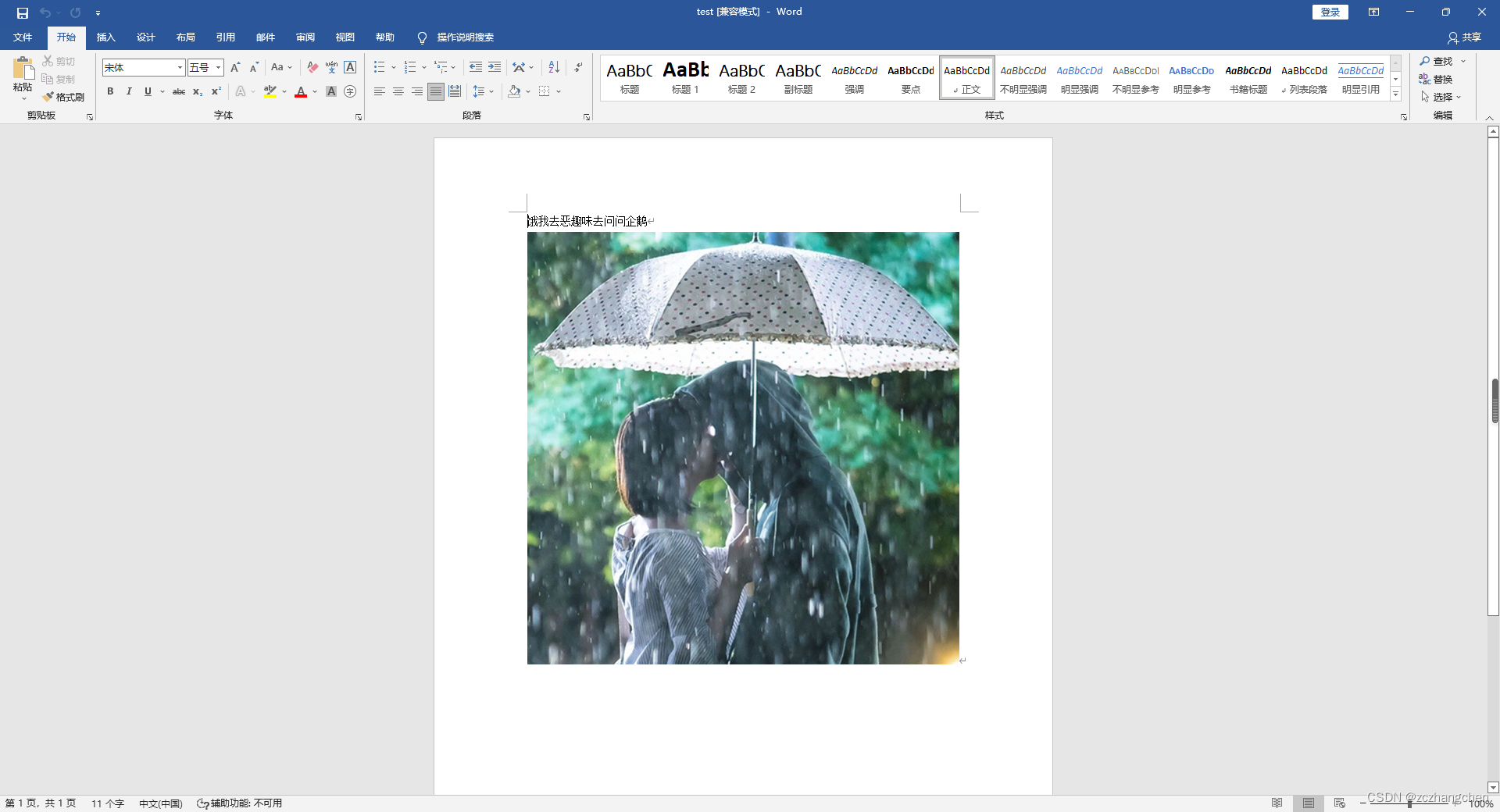Align text to the left

coord(379,91)
